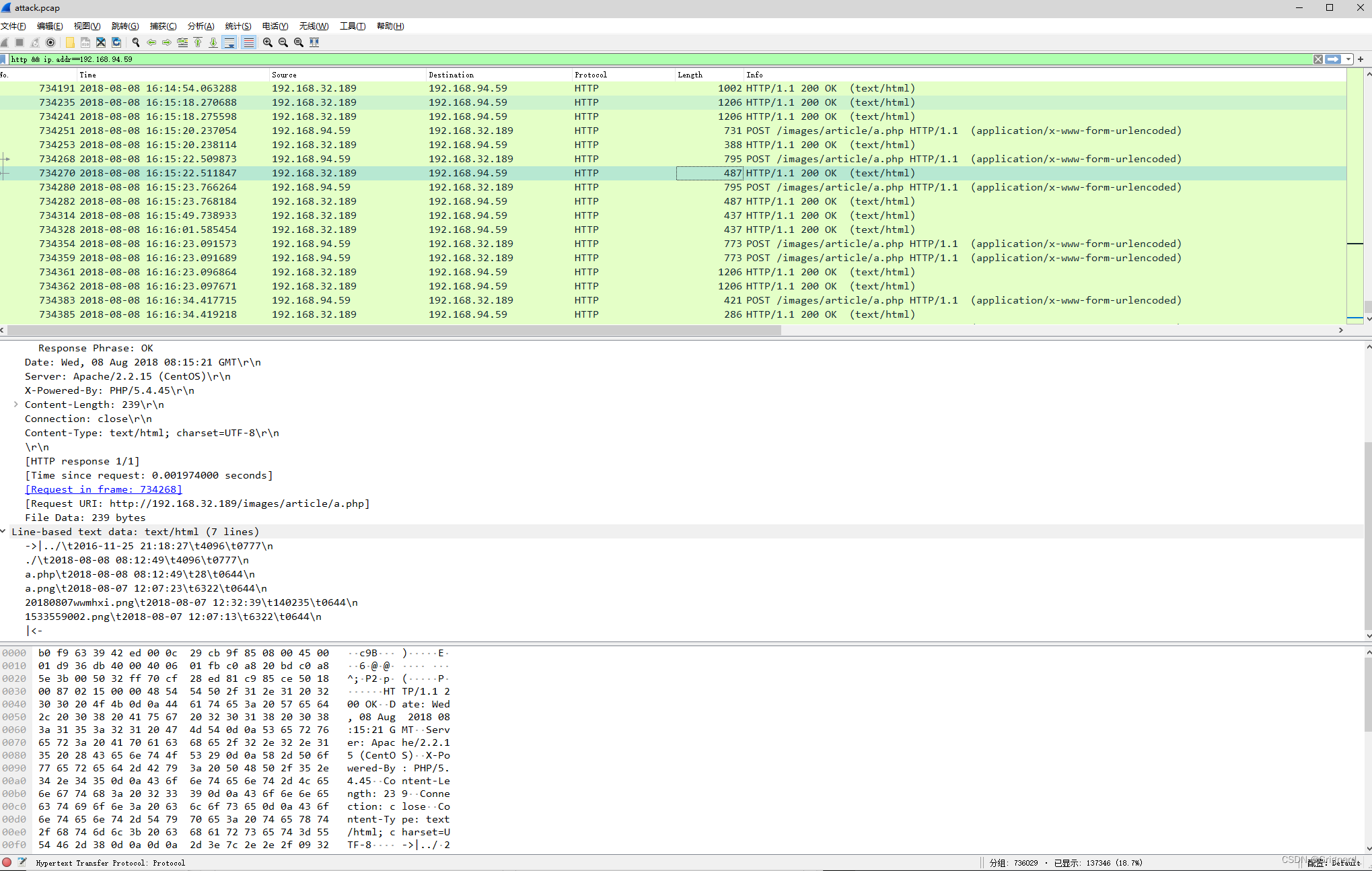Open the 跳转(G) menu
This screenshot has height=871, width=1372.
[x=125, y=26]
